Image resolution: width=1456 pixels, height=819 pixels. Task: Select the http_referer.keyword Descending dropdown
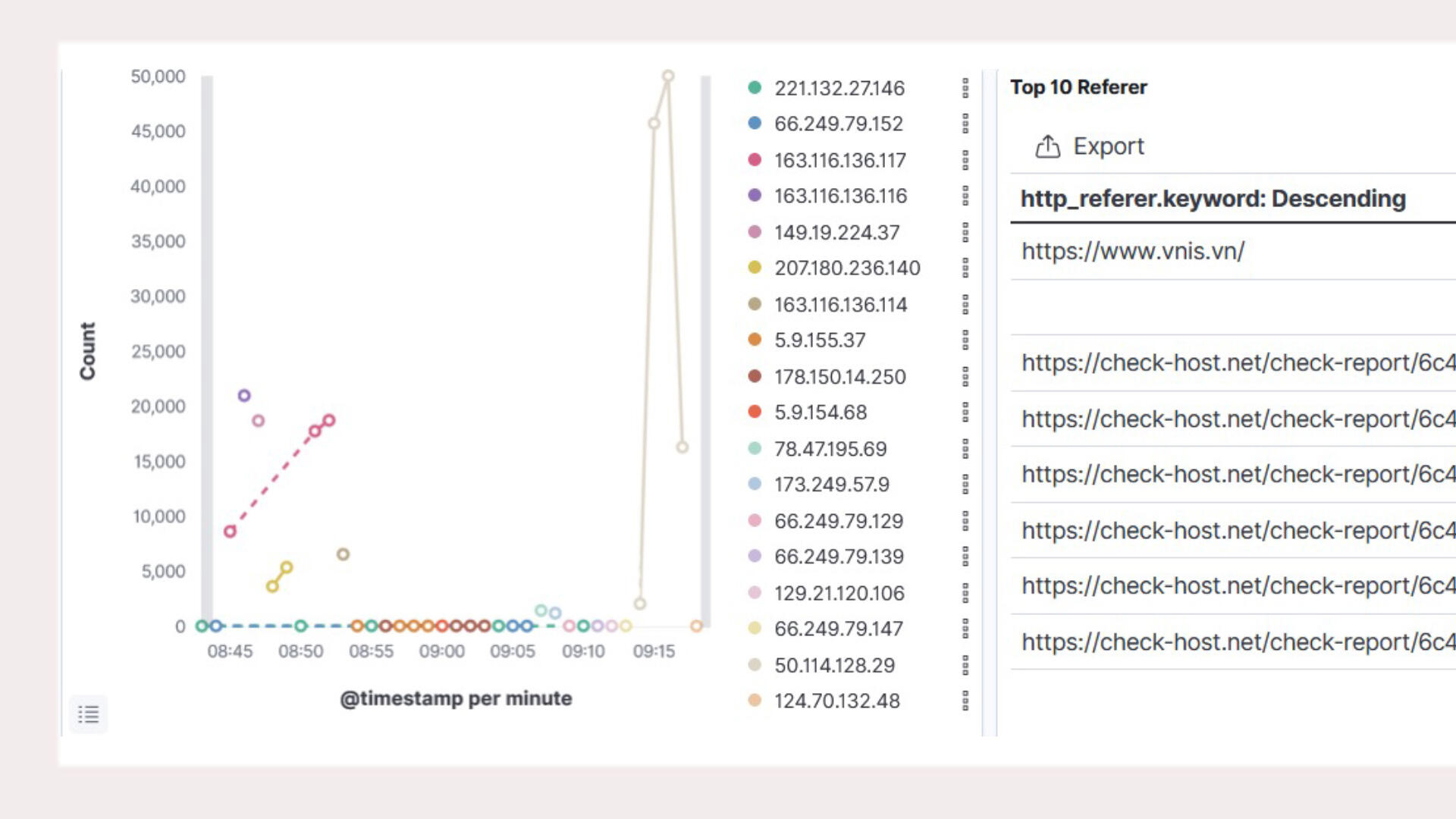point(1212,198)
